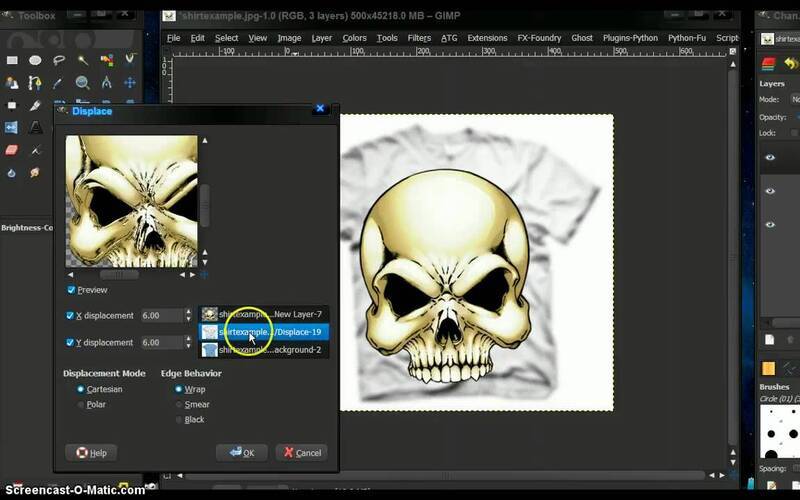Select the Paths tool
The height and width of the screenshot is (500, 800).
click(35, 83)
